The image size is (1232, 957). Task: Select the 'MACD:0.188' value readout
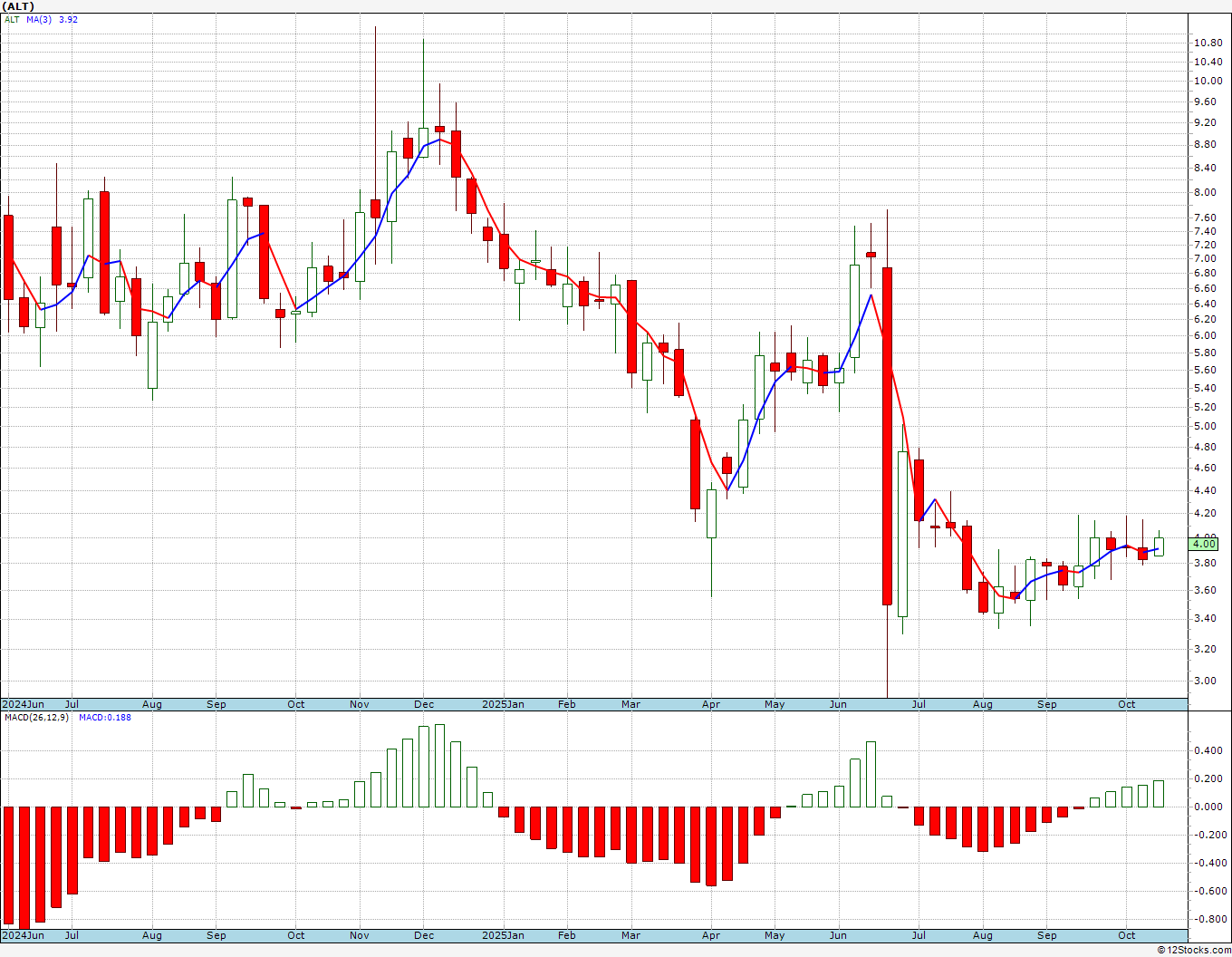pyautogui.click(x=104, y=718)
